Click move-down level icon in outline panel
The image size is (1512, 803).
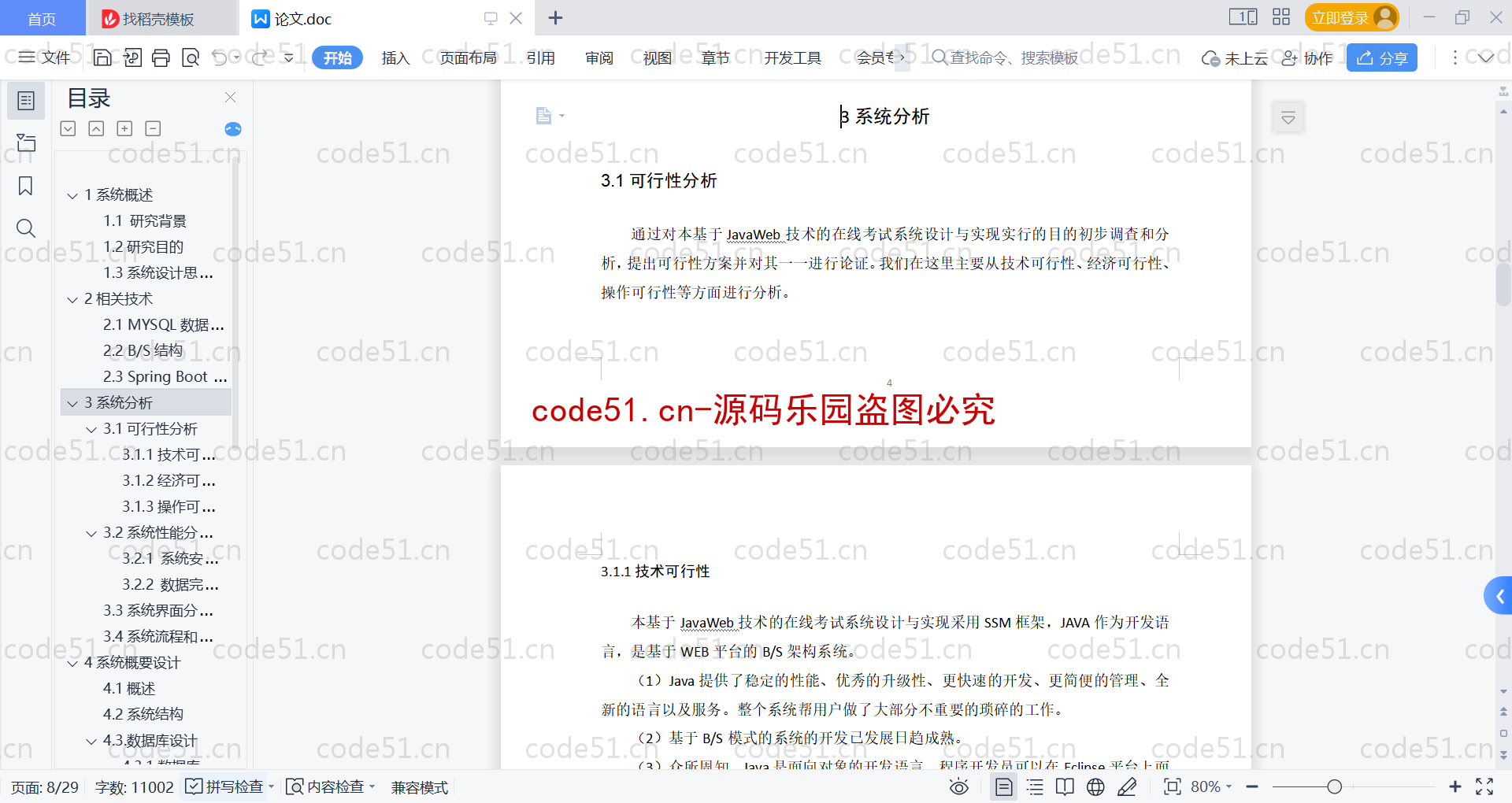tap(69, 128)
